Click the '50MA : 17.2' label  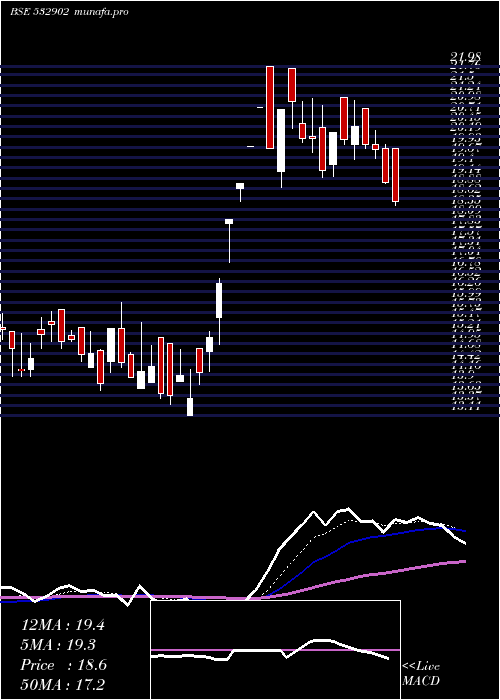point(63,685)
